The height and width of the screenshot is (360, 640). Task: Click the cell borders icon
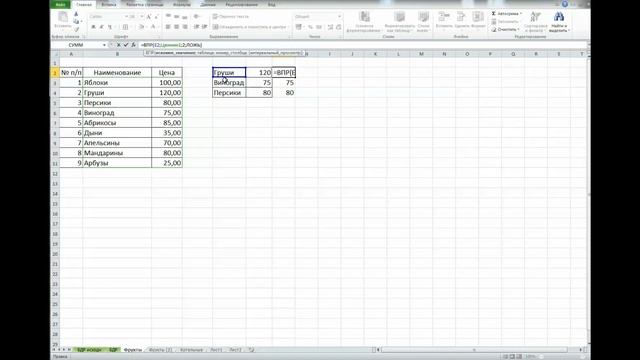click(125, 27)
